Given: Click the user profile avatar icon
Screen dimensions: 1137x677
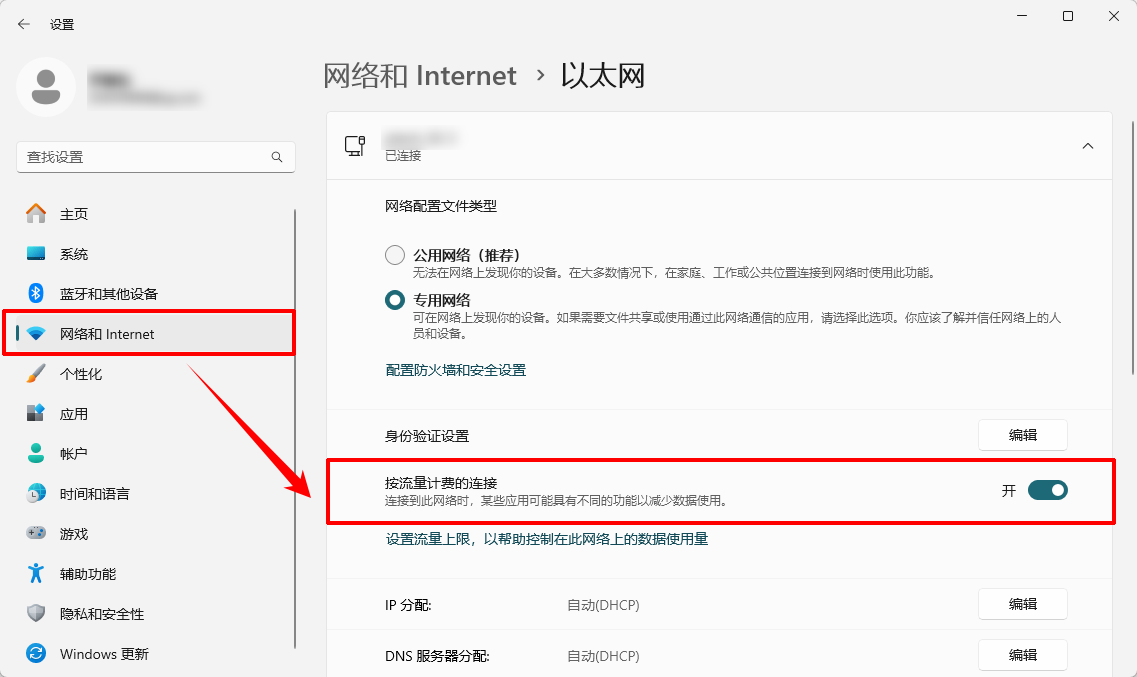Looking at the screenshot, I should (x=46, y=87).
